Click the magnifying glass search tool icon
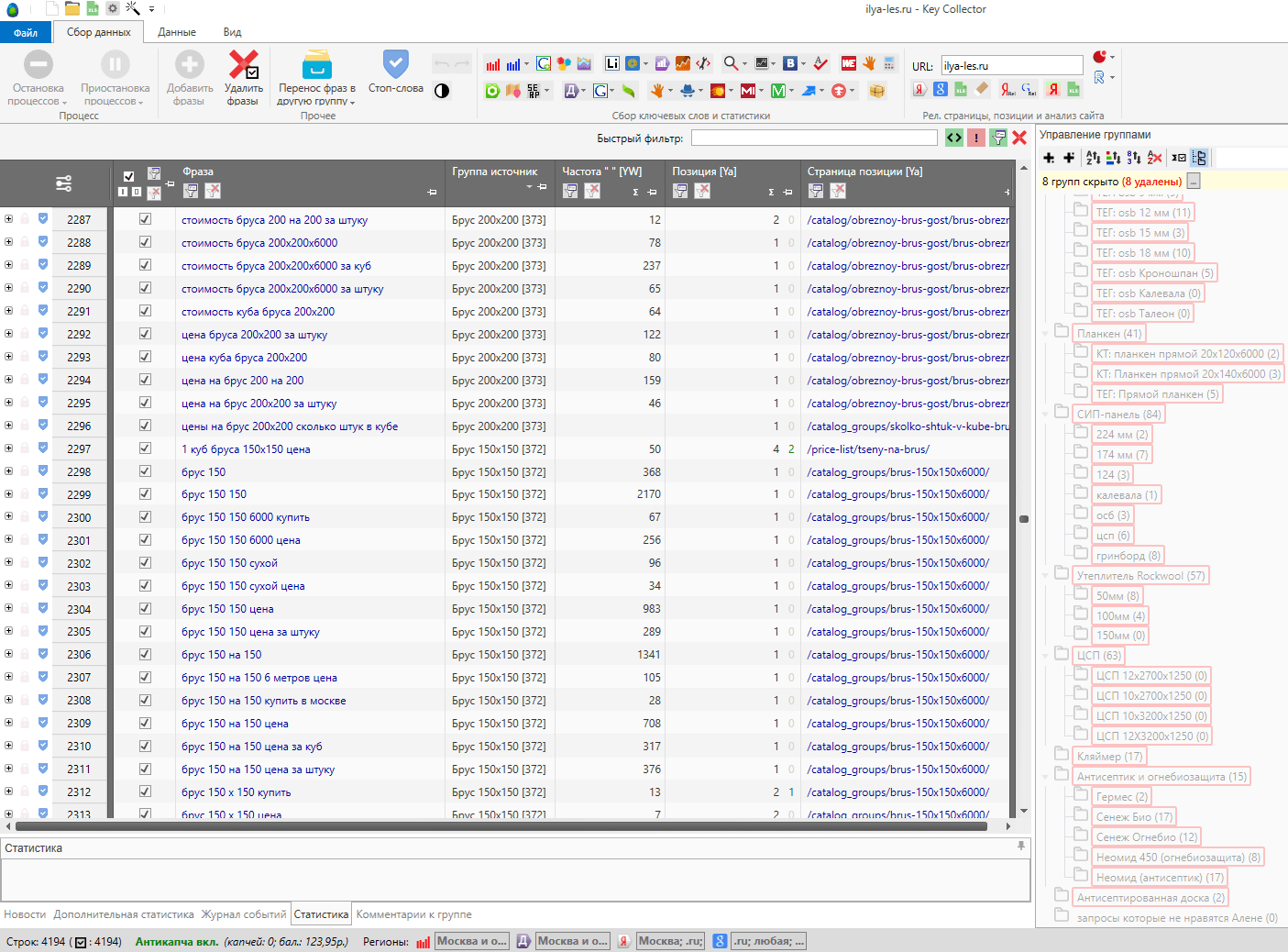This screenshot has height=952, width=1288. [x=731, y=63]
